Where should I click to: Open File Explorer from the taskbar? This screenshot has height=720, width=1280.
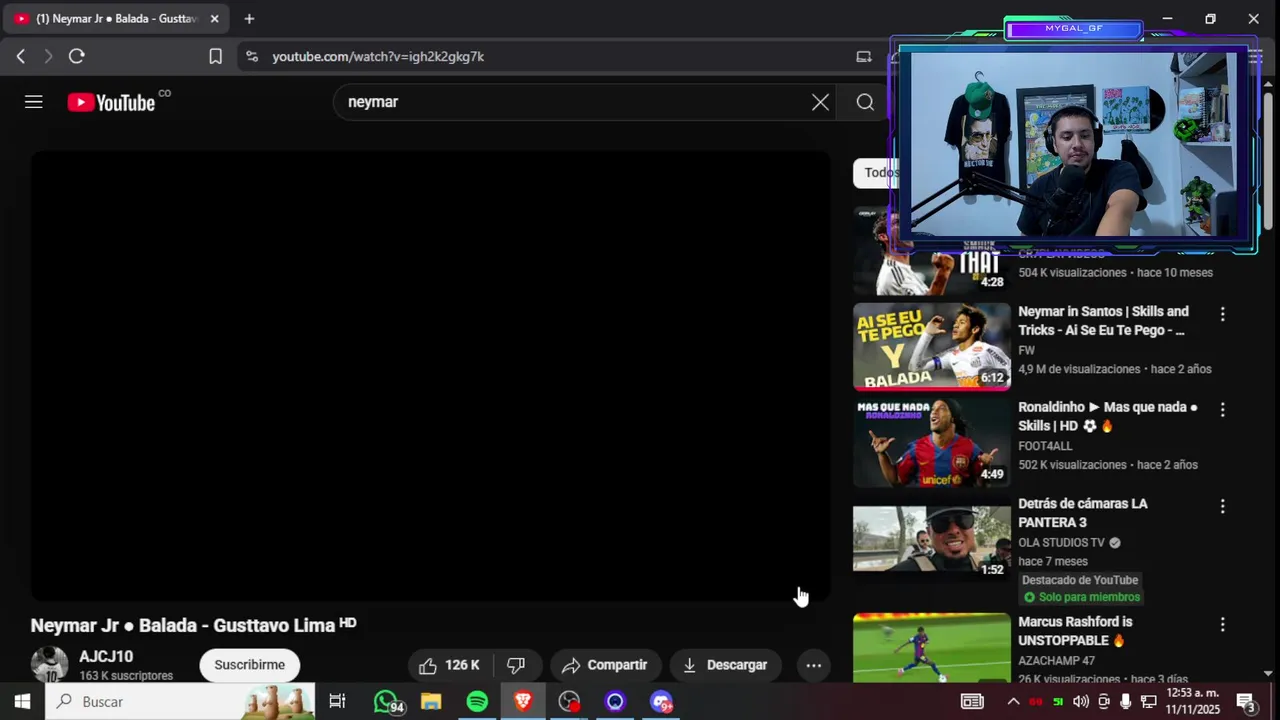point(431,702)
